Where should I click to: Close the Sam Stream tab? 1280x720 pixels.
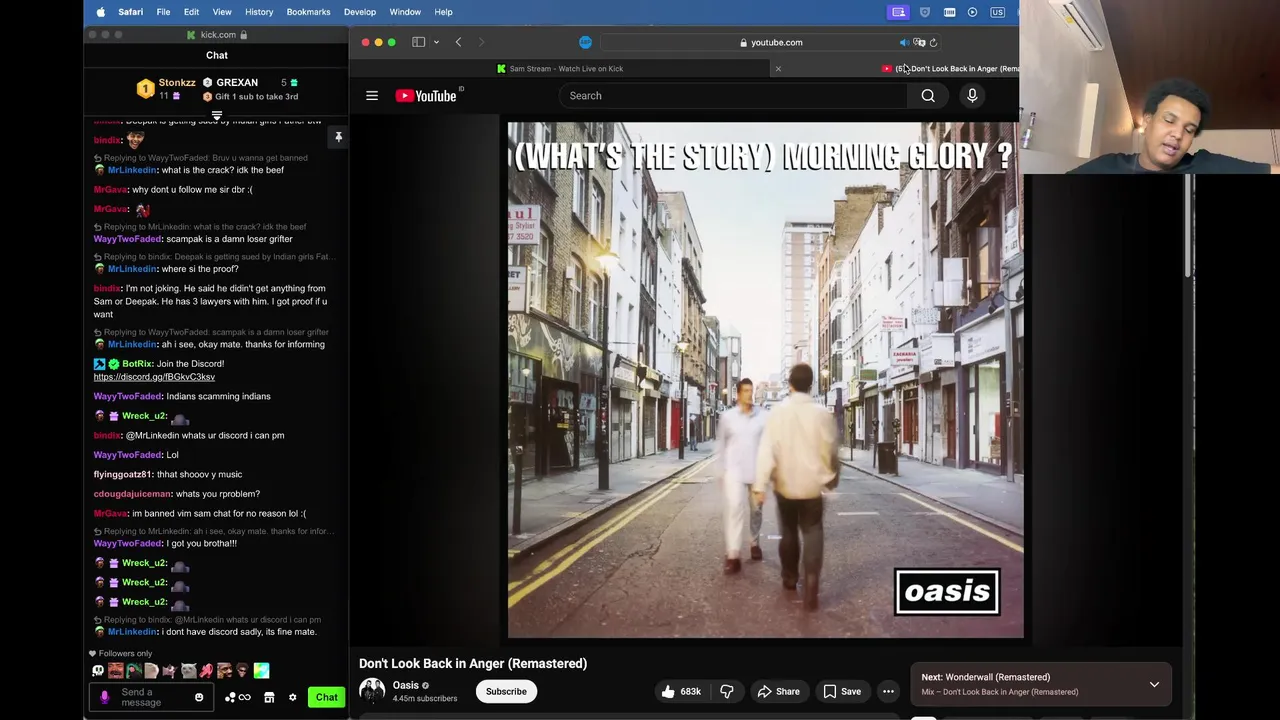point(778,69)
